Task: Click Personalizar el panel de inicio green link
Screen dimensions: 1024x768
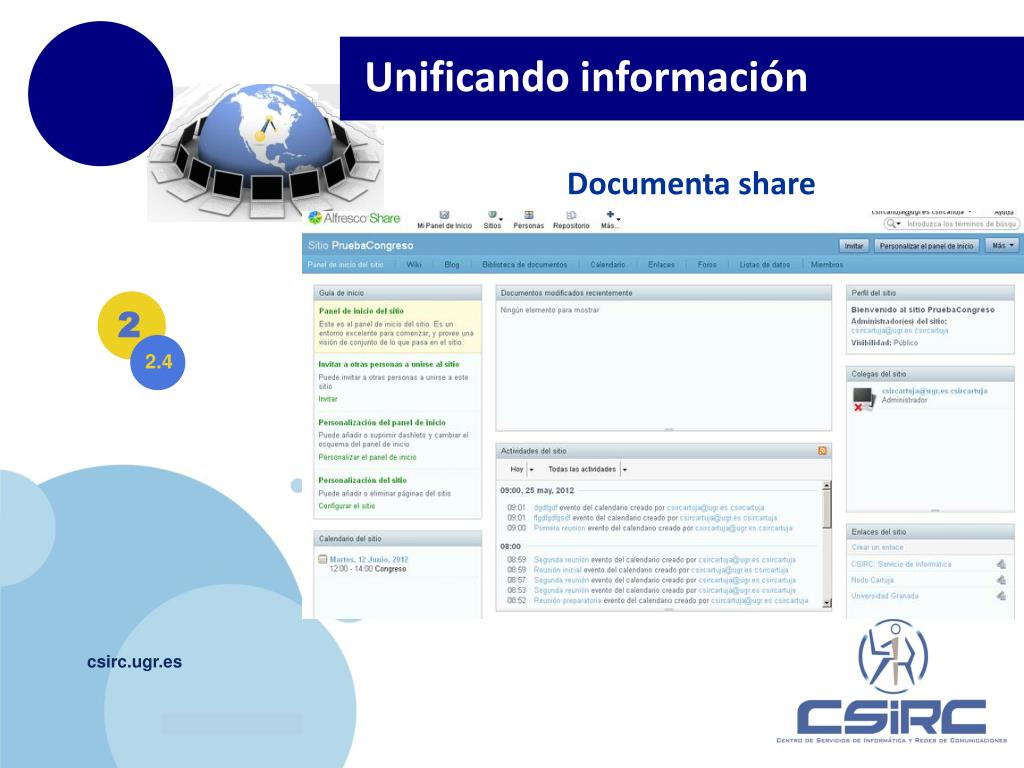Action: (367, 457)
